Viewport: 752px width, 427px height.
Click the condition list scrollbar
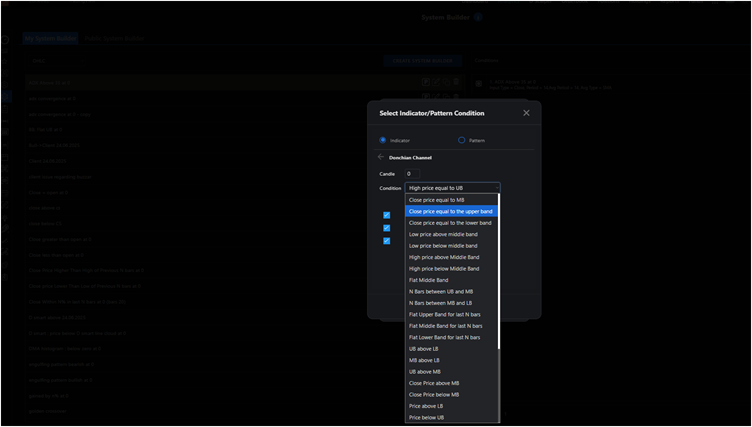(499, 272)
